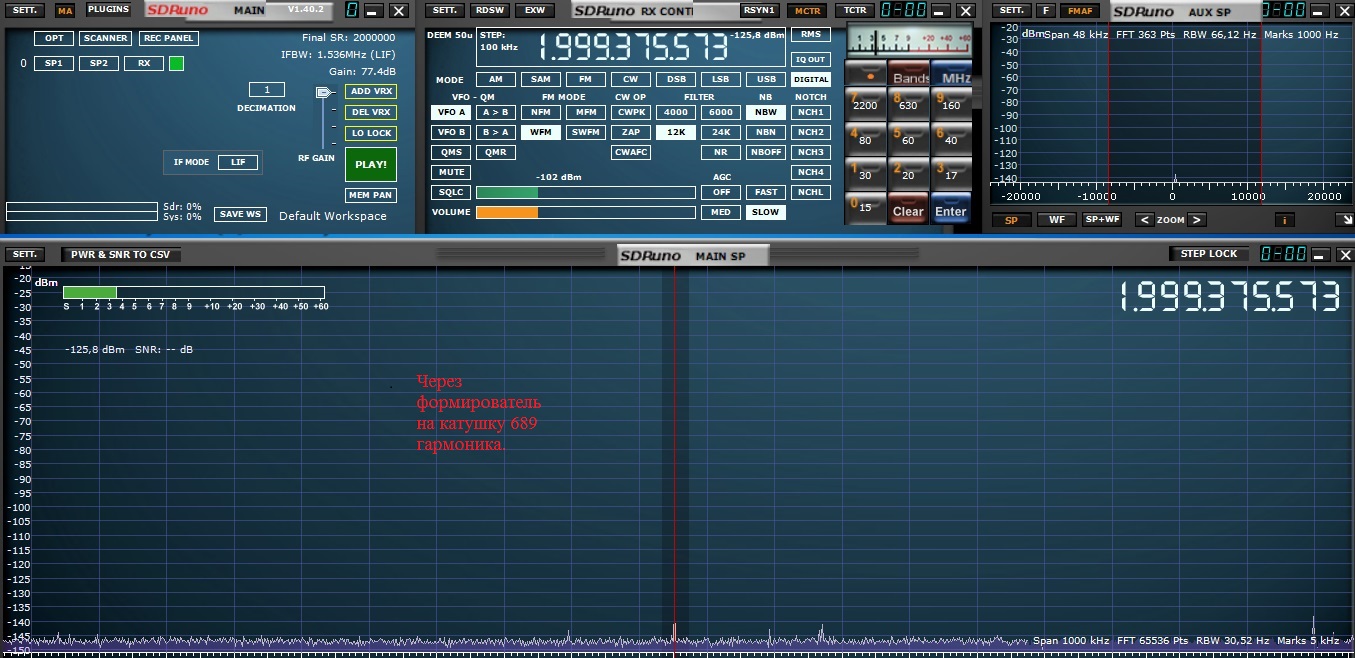This screenshot has height=658, width=1355.
Task: Select AM demodulation mode
Action: [496, 79]
